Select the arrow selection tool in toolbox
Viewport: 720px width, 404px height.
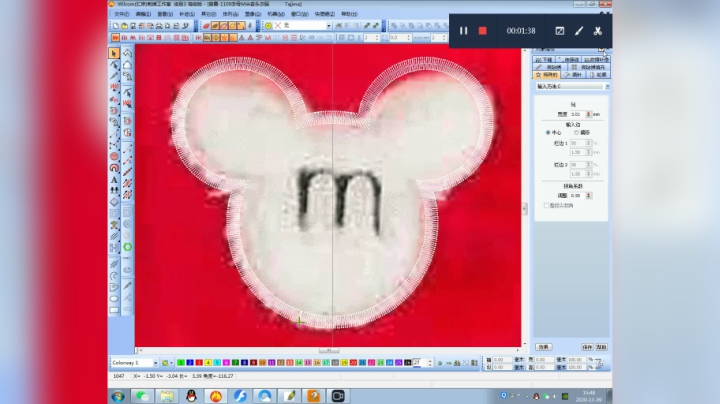coord(114,54)
